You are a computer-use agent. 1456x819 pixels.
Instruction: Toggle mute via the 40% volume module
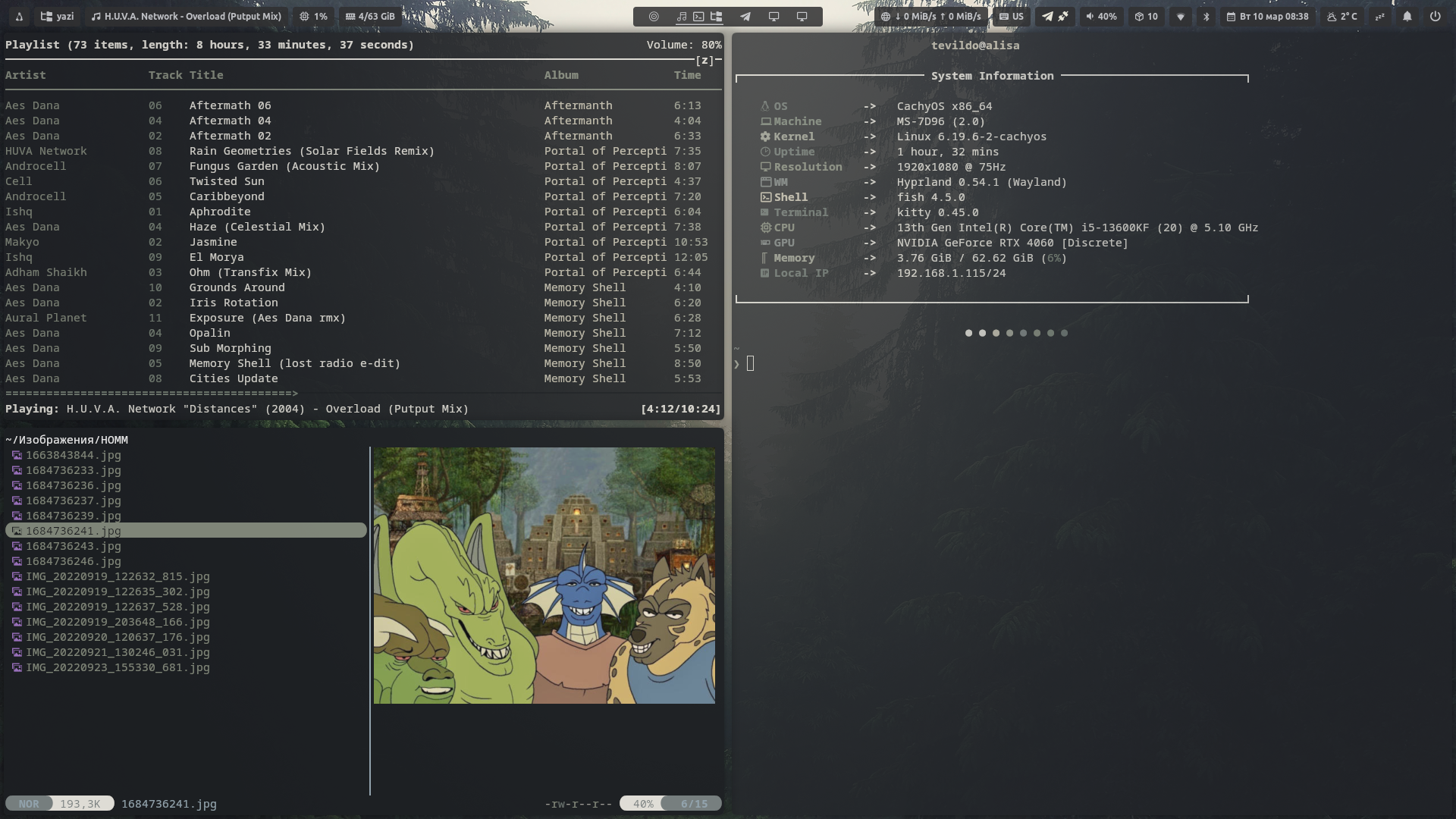click(1101, 16)
